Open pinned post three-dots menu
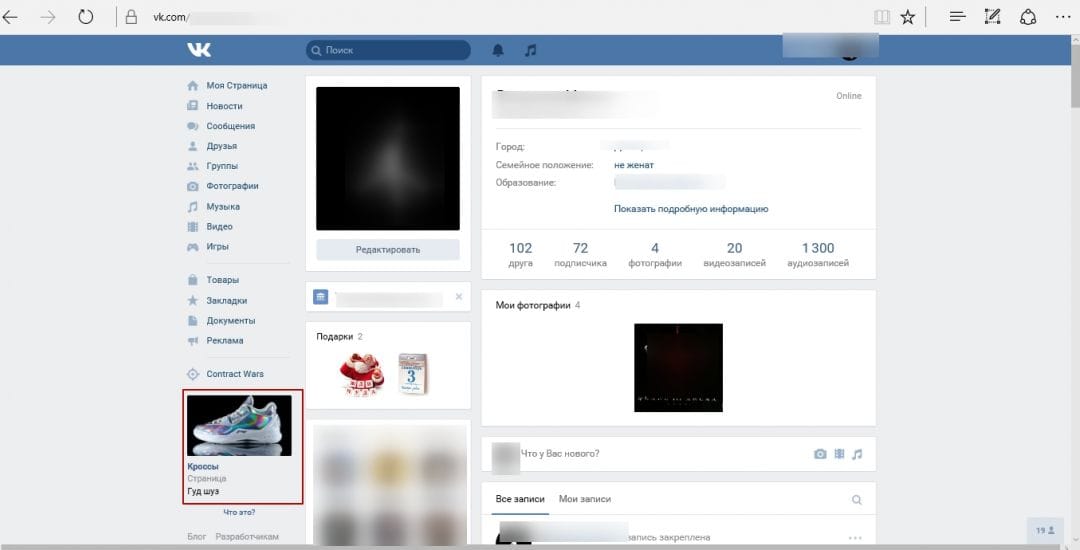 coord(854,537)
